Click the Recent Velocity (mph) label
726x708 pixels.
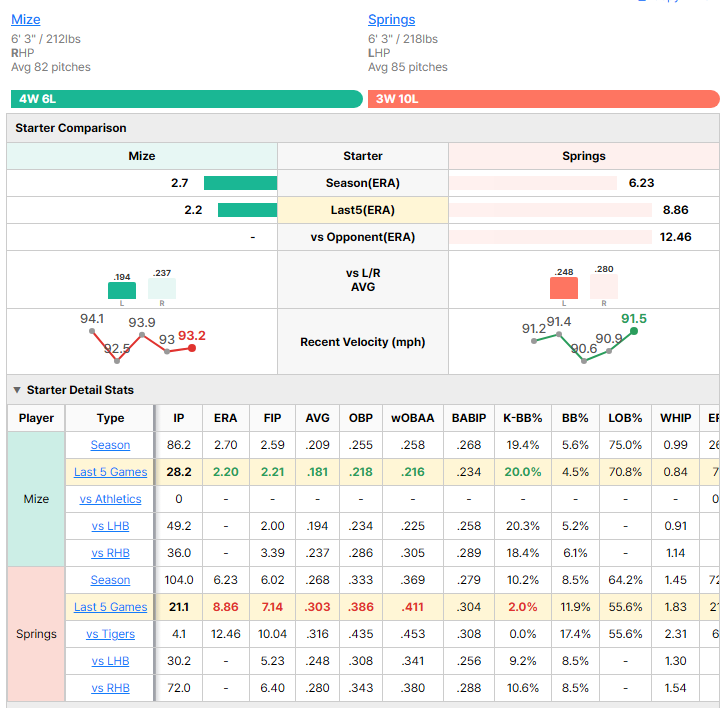point(363,342)
